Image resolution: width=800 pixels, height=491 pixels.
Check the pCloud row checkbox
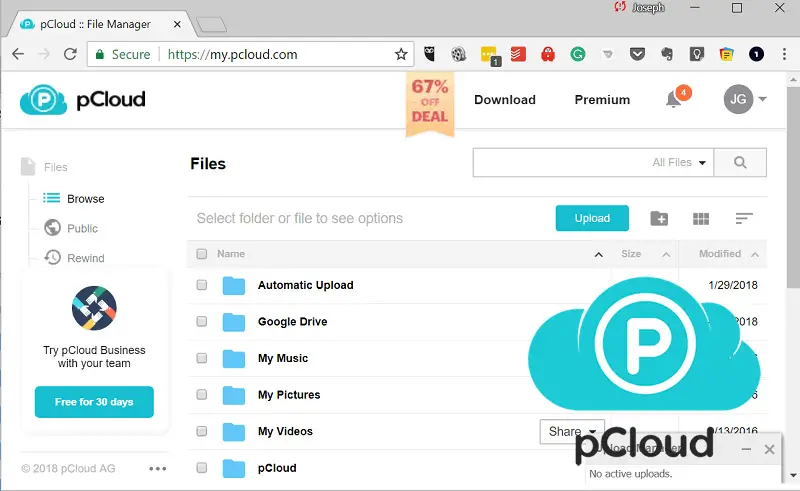202,468
